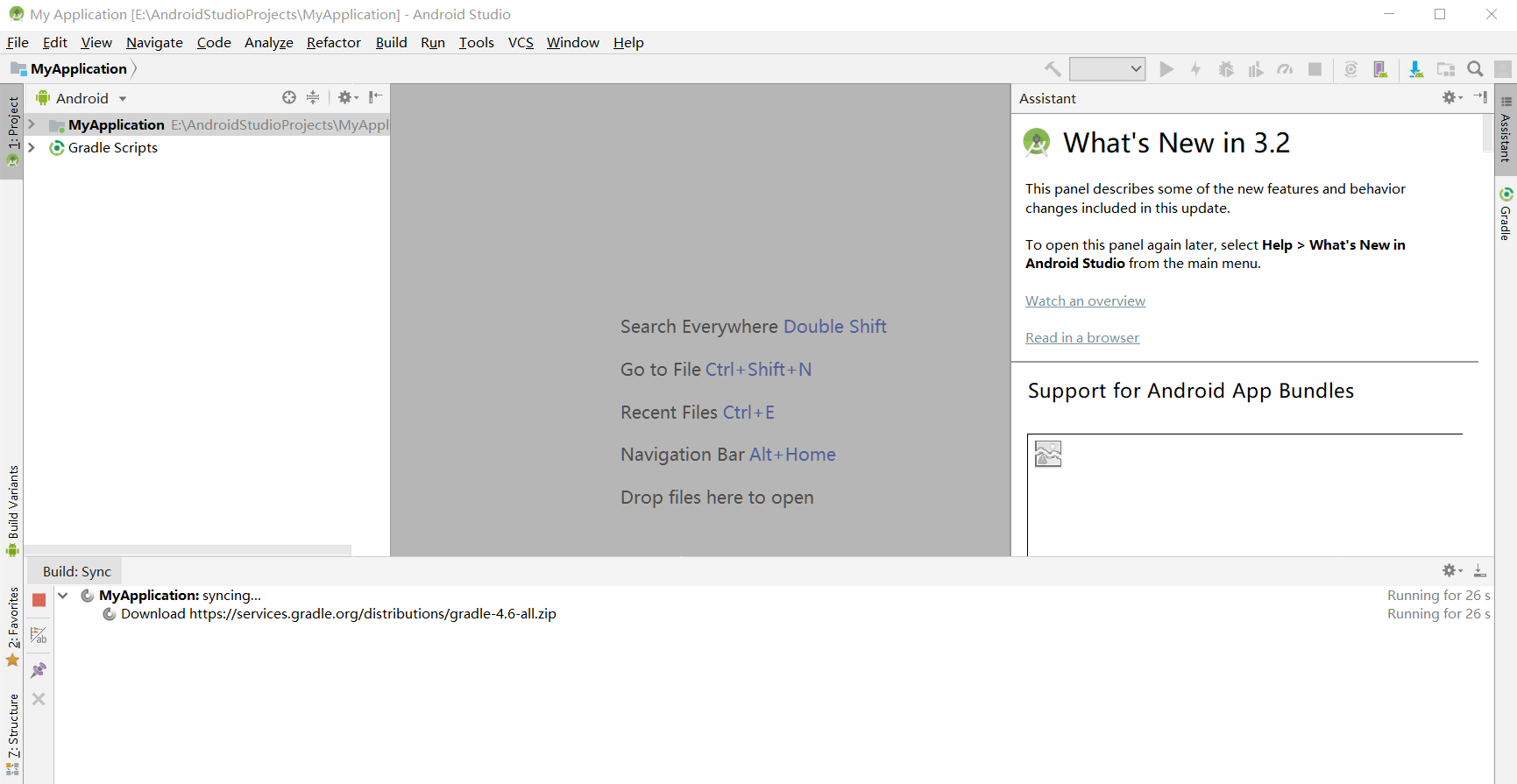Screen dimensions: 1517x784
Task: Open the Refactor menu
Action: [334, 42]
